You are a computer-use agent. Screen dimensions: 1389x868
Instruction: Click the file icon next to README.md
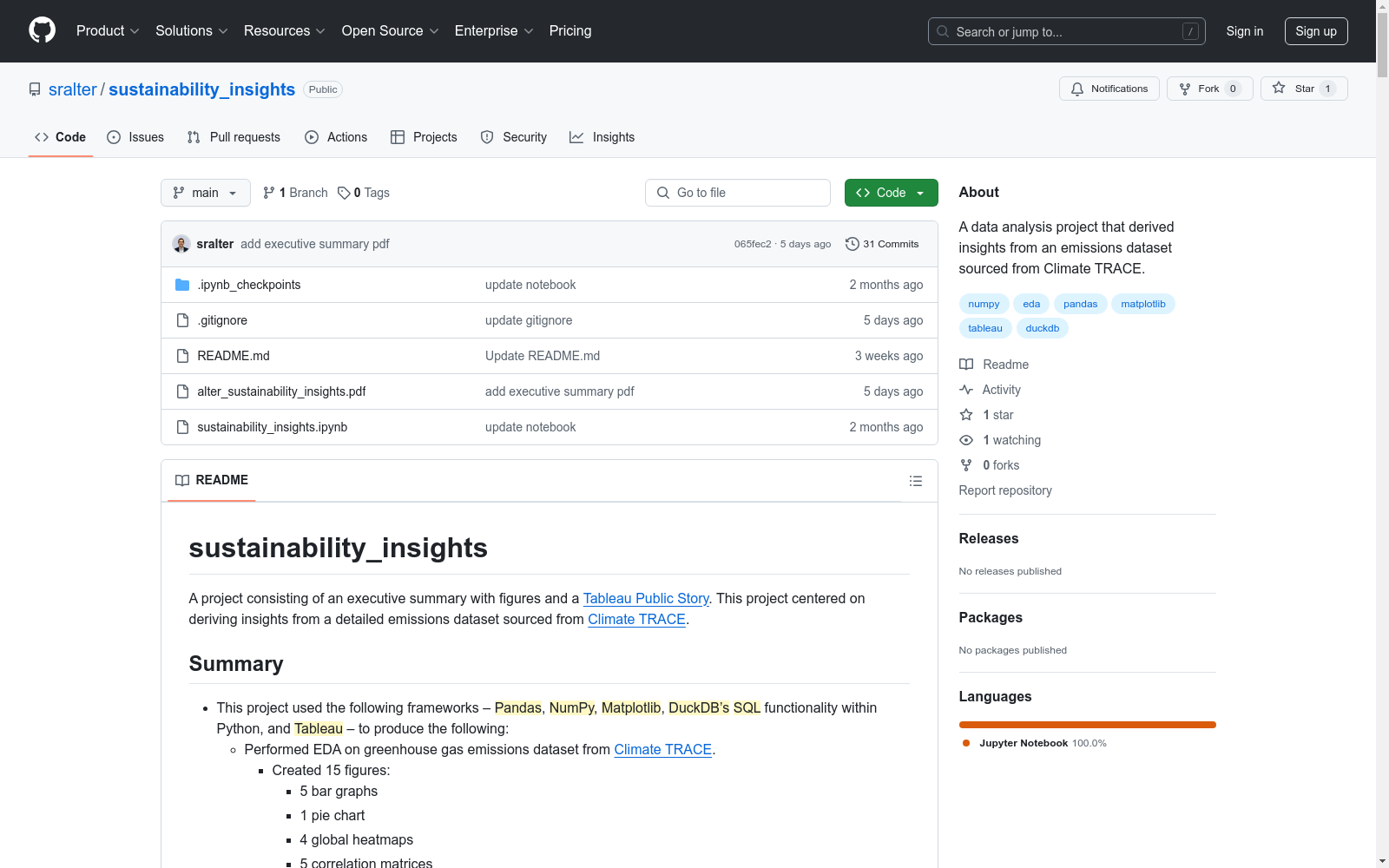[182, 356]
